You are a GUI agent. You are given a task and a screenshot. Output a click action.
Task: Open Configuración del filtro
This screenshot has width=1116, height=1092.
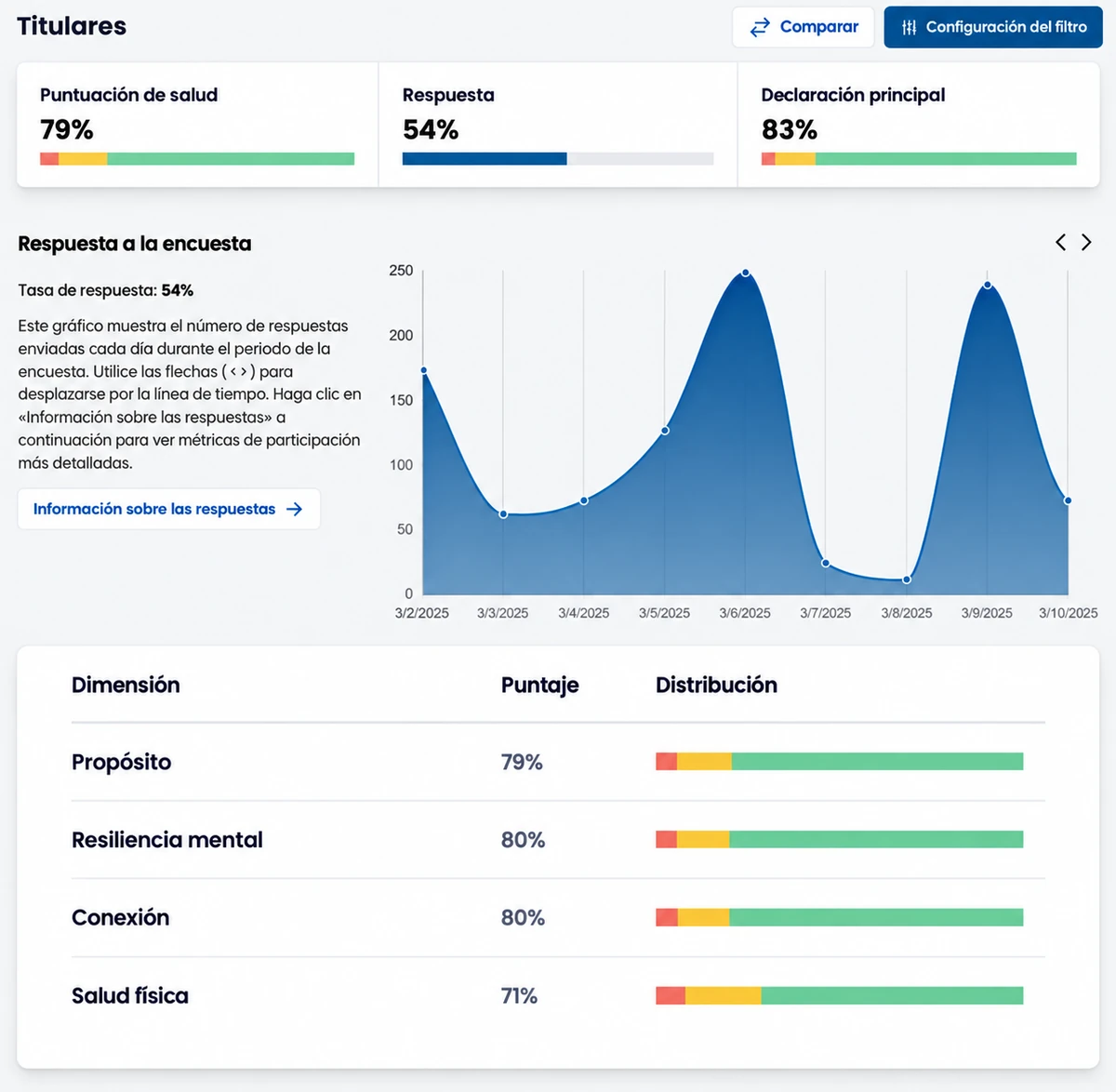tap(993, 27)
